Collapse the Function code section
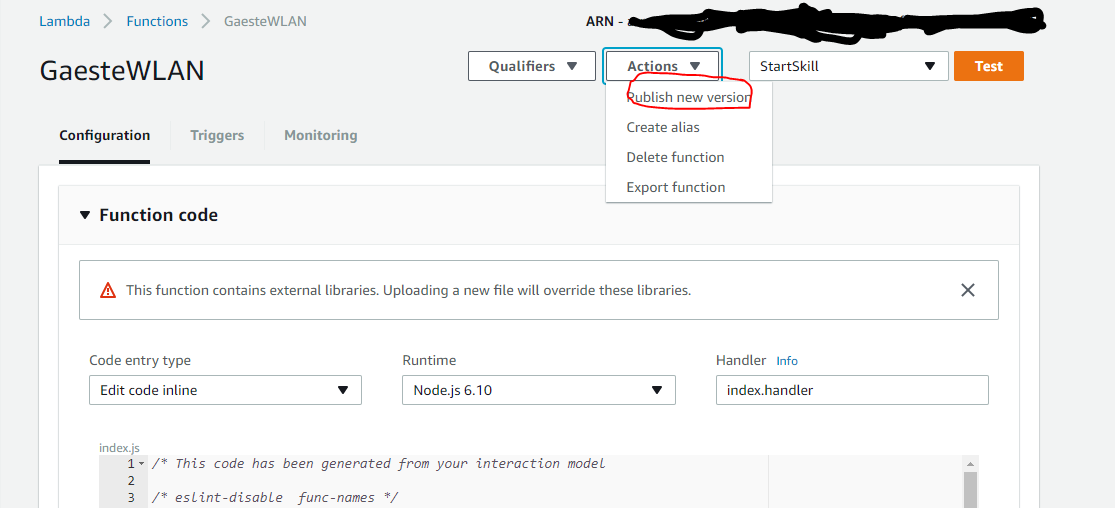The width and height of the screenshot is (1115, 508). pos(85,215)
